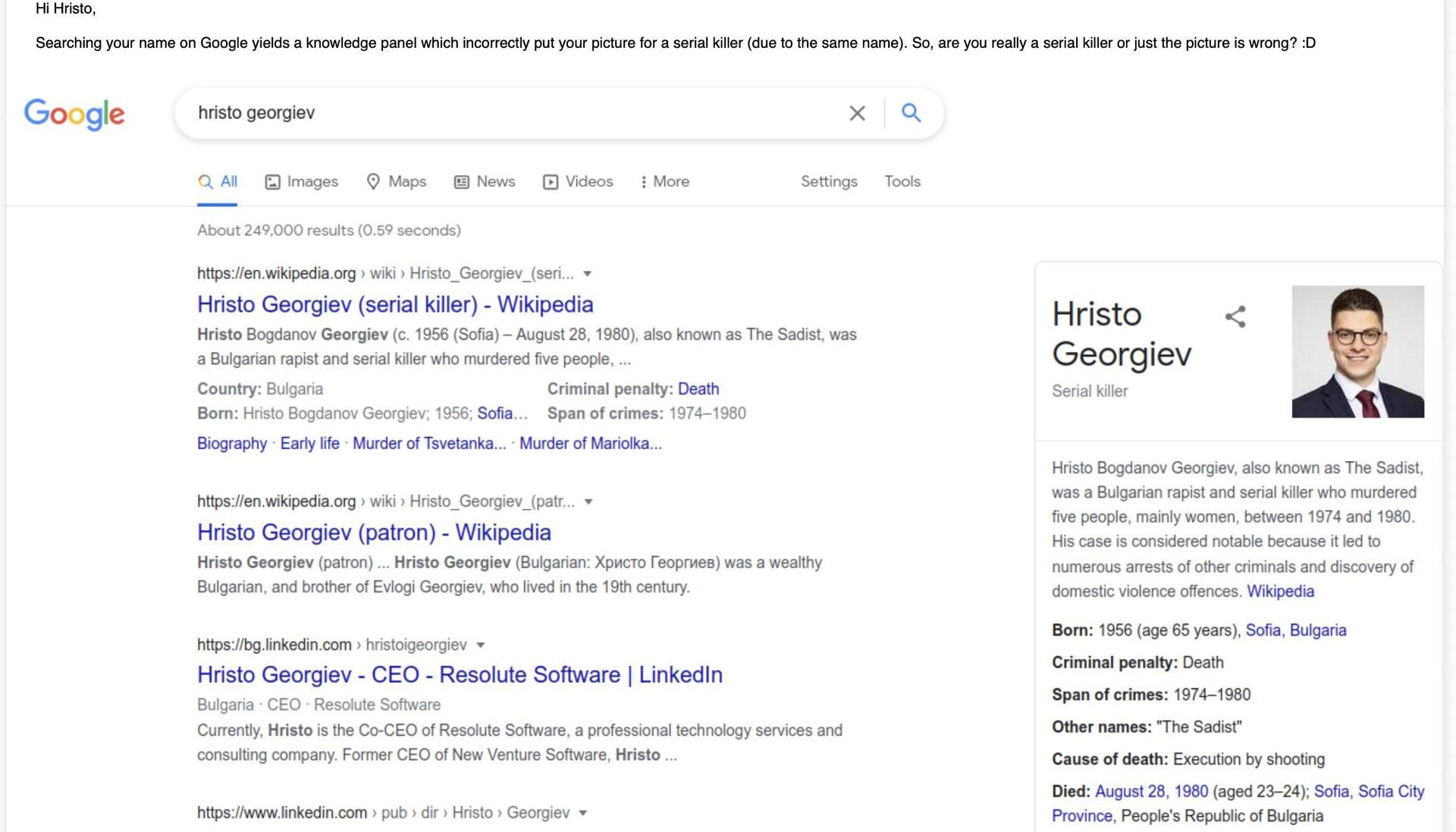This screenshot has height=832, width=1456.
Task: Open dropdown arrow beside patron Wikipedia URL
Action: pos(588,502)
